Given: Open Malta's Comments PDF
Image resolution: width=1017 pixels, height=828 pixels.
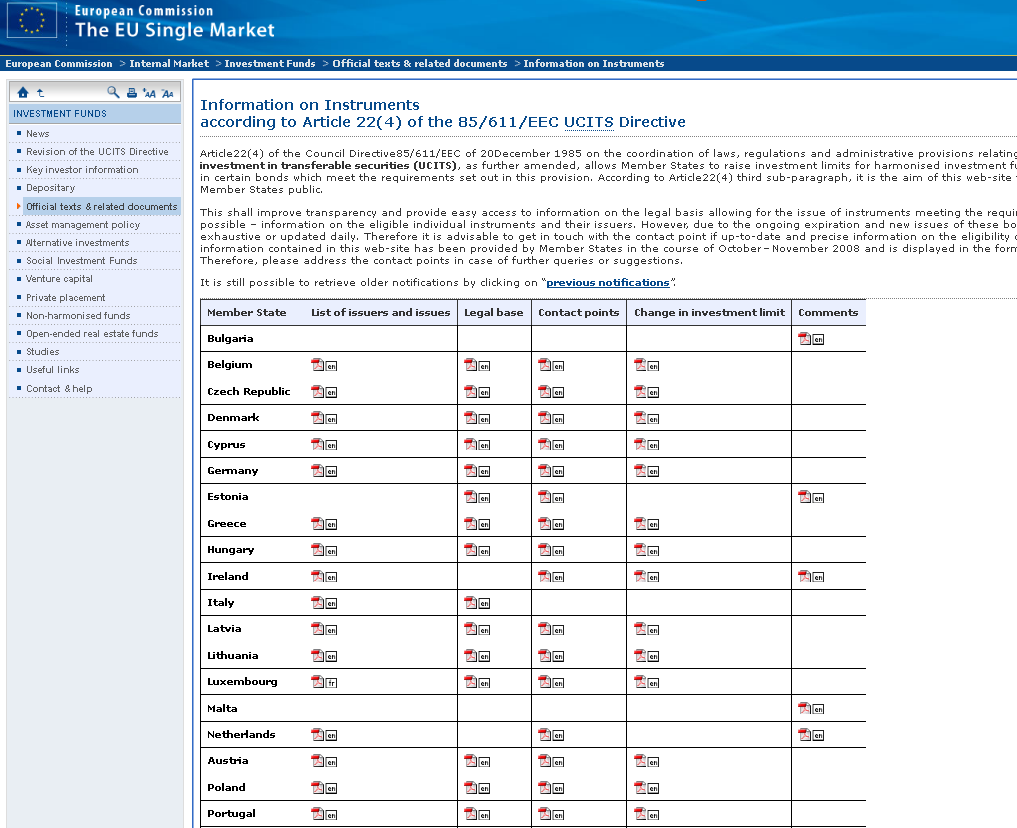Looking at the screenshot, I should (805, 709).
